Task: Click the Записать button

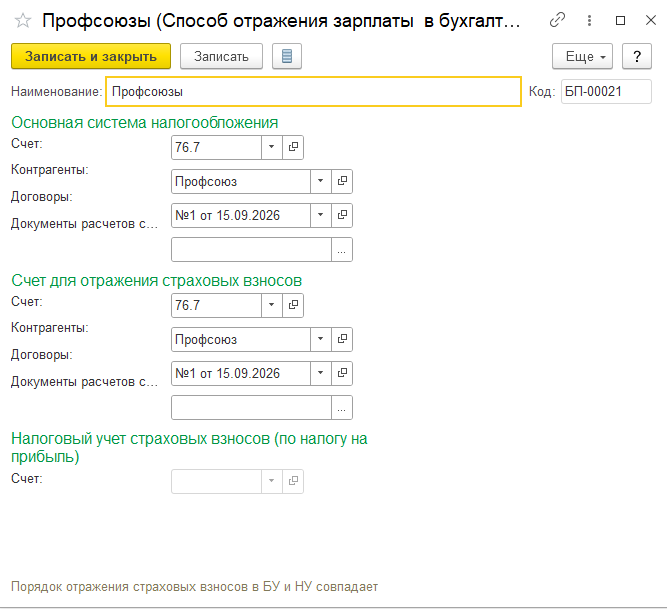Action: [221, 56]
